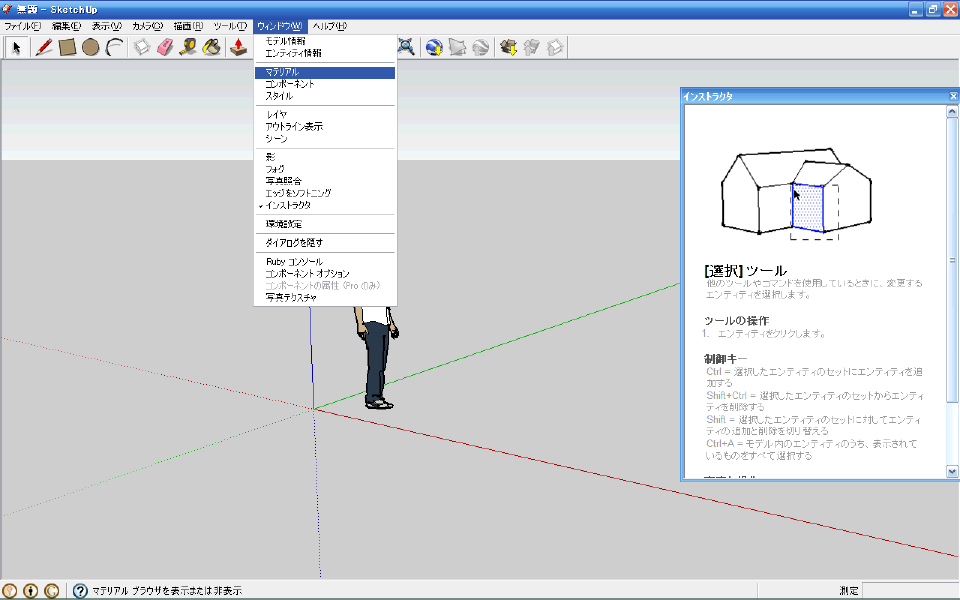960x600 pixels.
Task: Select the Arc tool
Action: point(114,47)
